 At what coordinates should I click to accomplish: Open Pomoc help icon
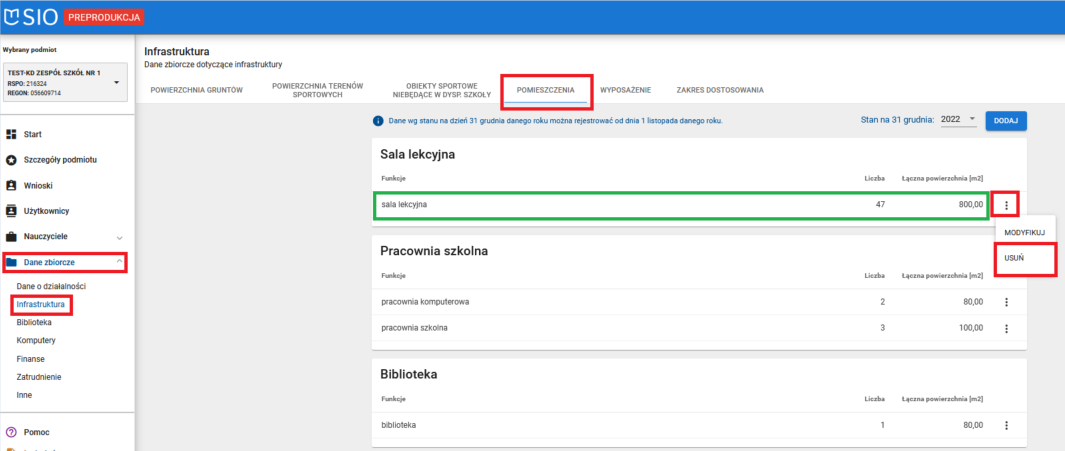pos(12,432)
